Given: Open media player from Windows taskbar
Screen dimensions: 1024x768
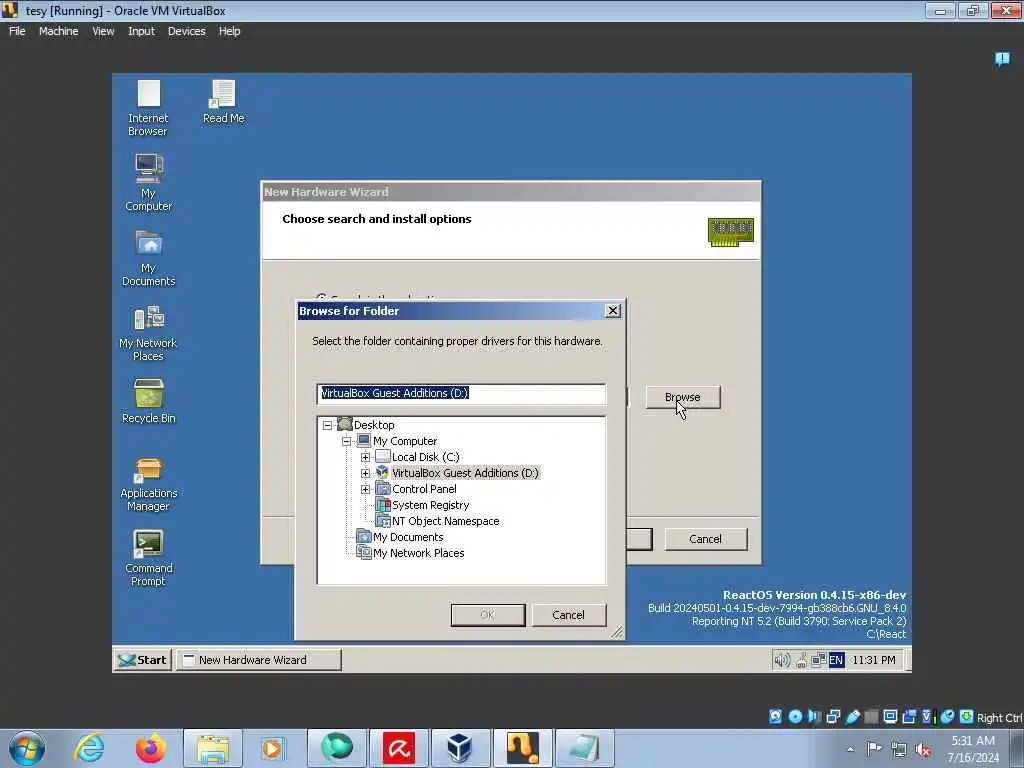Looking at the screenshot, I should (x=273, y=748).
